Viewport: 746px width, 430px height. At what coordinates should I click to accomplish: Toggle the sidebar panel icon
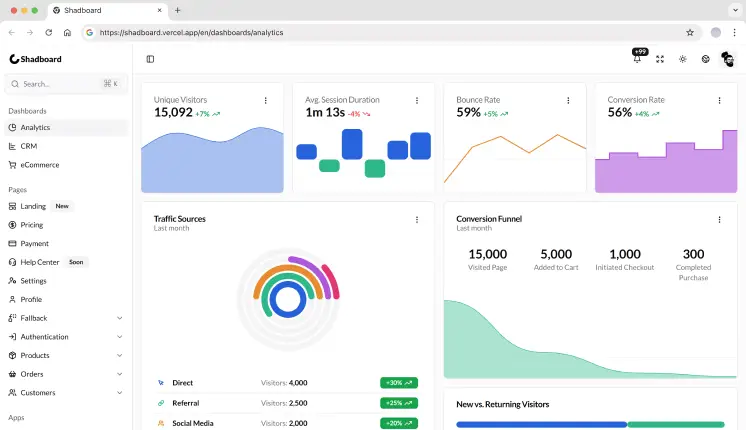coord(150,59)
